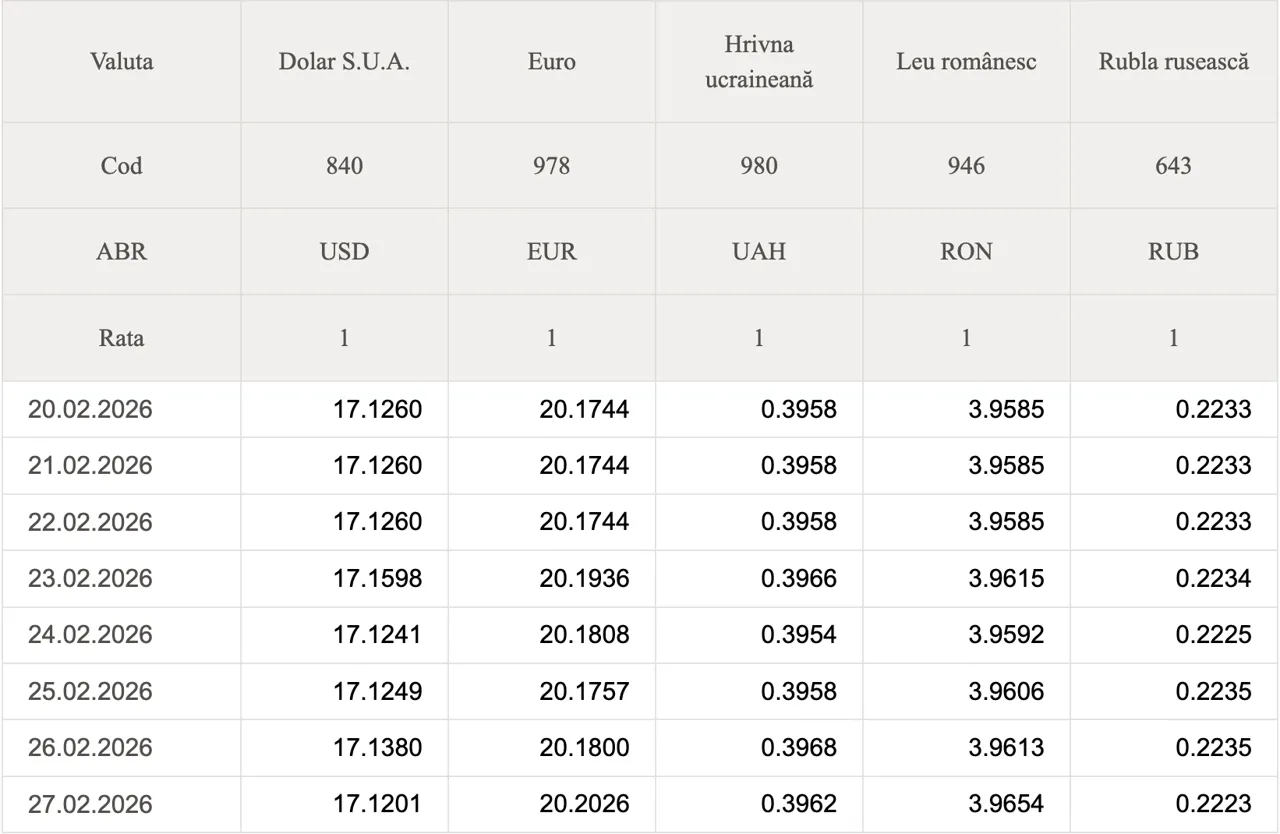Click the RUB rate 0.2225 value
Viewport: 1280px width, 834px height.
click(1212, 635)
